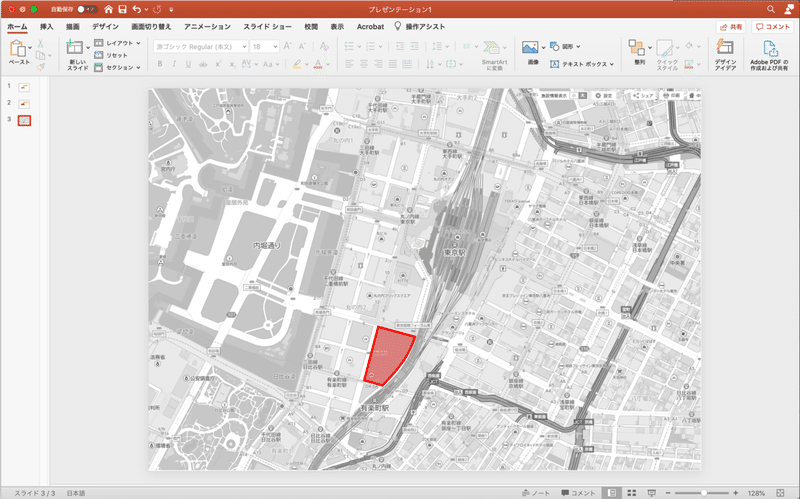Image resolution: width=800 pixels, height=499 pixels.
Task: Click the zoom in plus button
Action: (735, 493)
